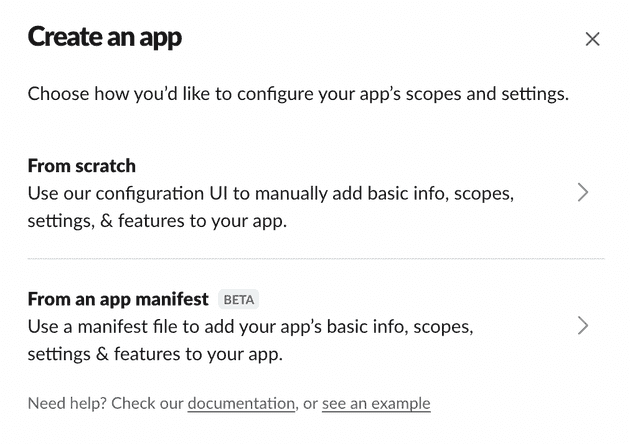Click the settings & features line under app manifest
The width and height of the screenshot is (630, 444).
coord(155,354)
